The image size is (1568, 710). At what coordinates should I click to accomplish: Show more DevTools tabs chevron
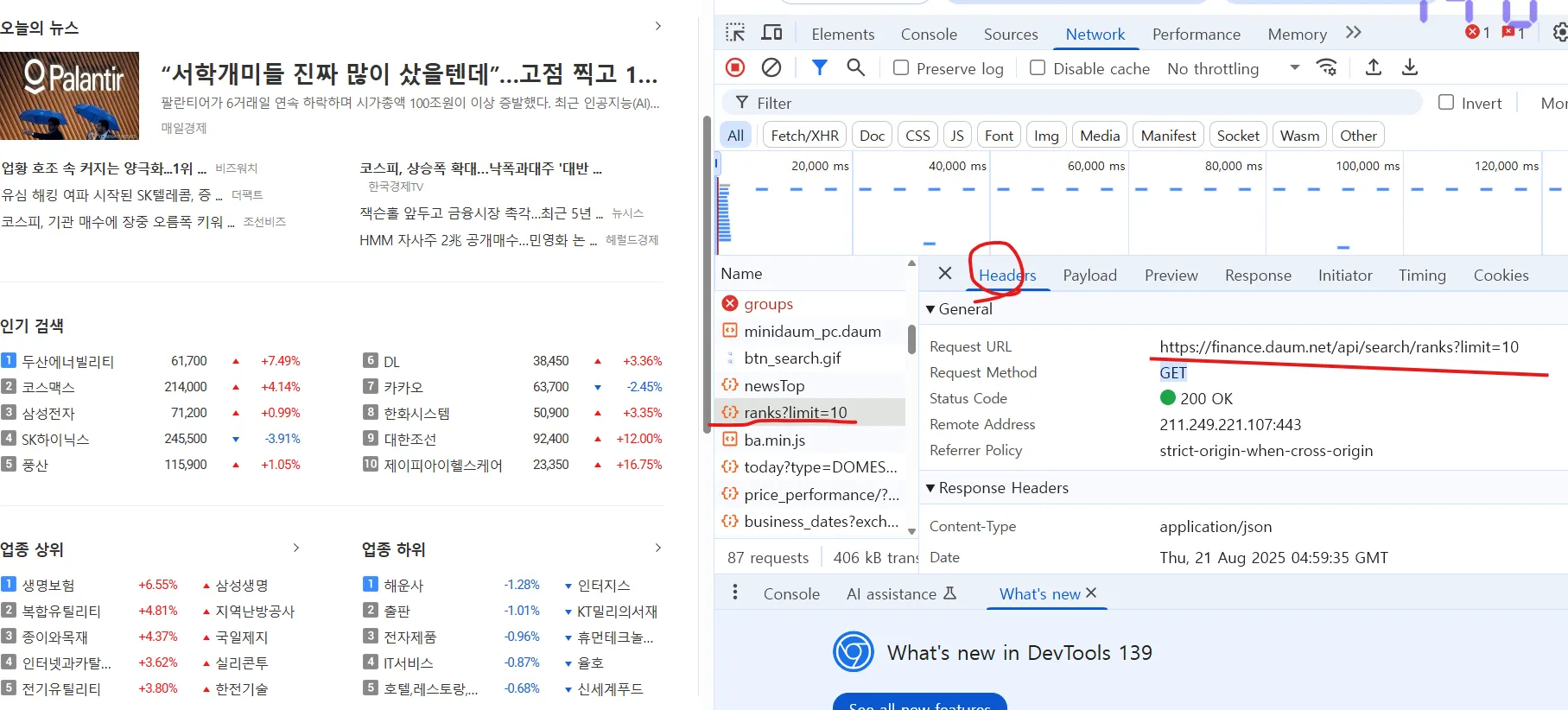coord(1354,33)
